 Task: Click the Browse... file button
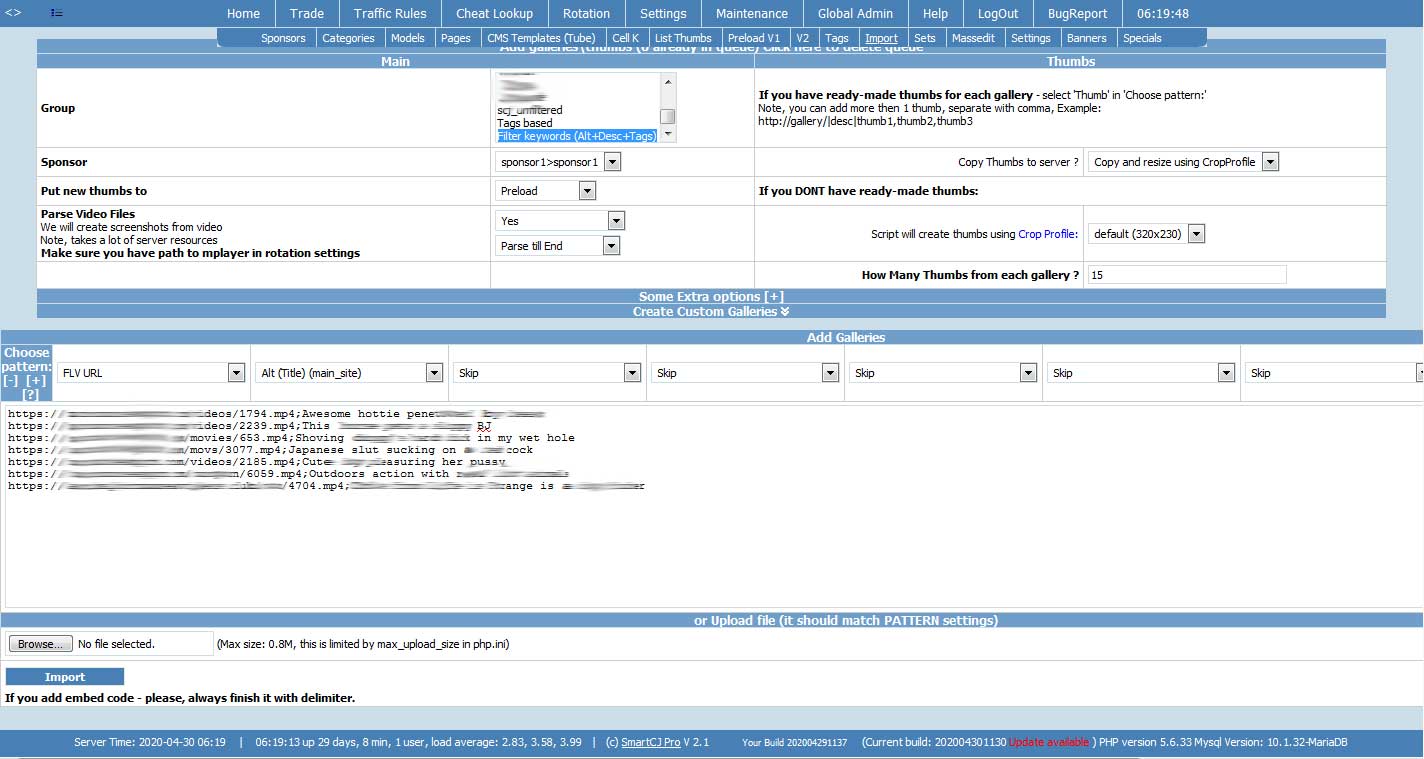[40, 644]
